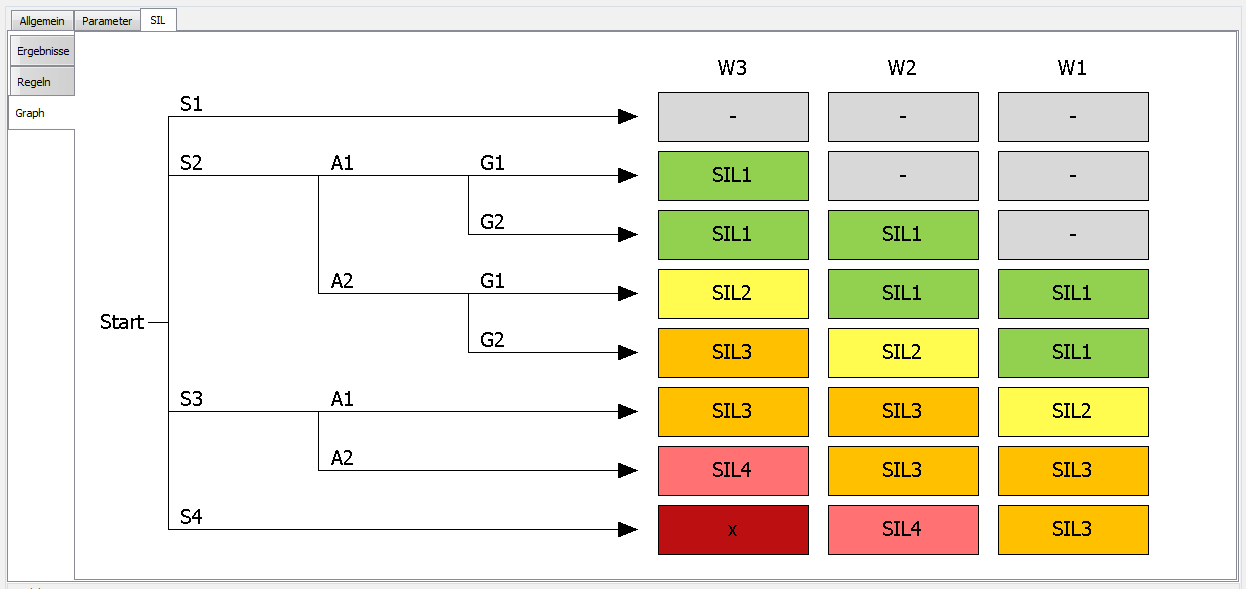
Task: Select the yellow SIL2 cell under W2
Action: pyautogui.click(x=903, y=353)
